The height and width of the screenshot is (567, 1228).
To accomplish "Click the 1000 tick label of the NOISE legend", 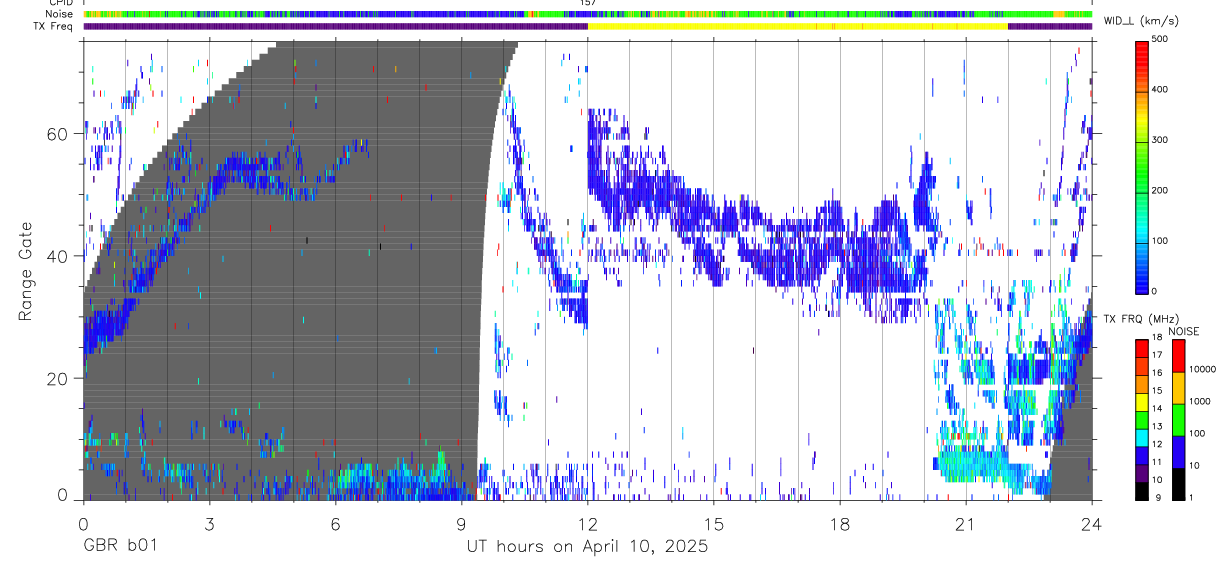I will (1198, 401).
